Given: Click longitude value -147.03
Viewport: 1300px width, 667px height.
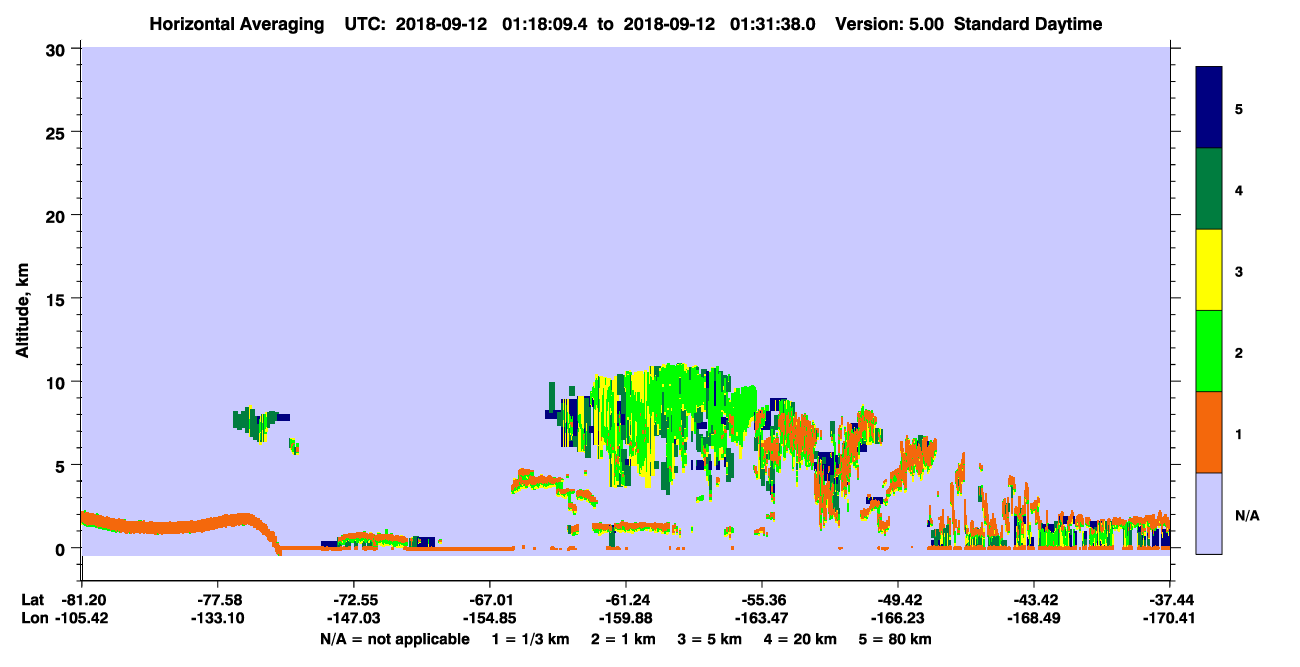Looking at the screenshot, I should 353,619.
